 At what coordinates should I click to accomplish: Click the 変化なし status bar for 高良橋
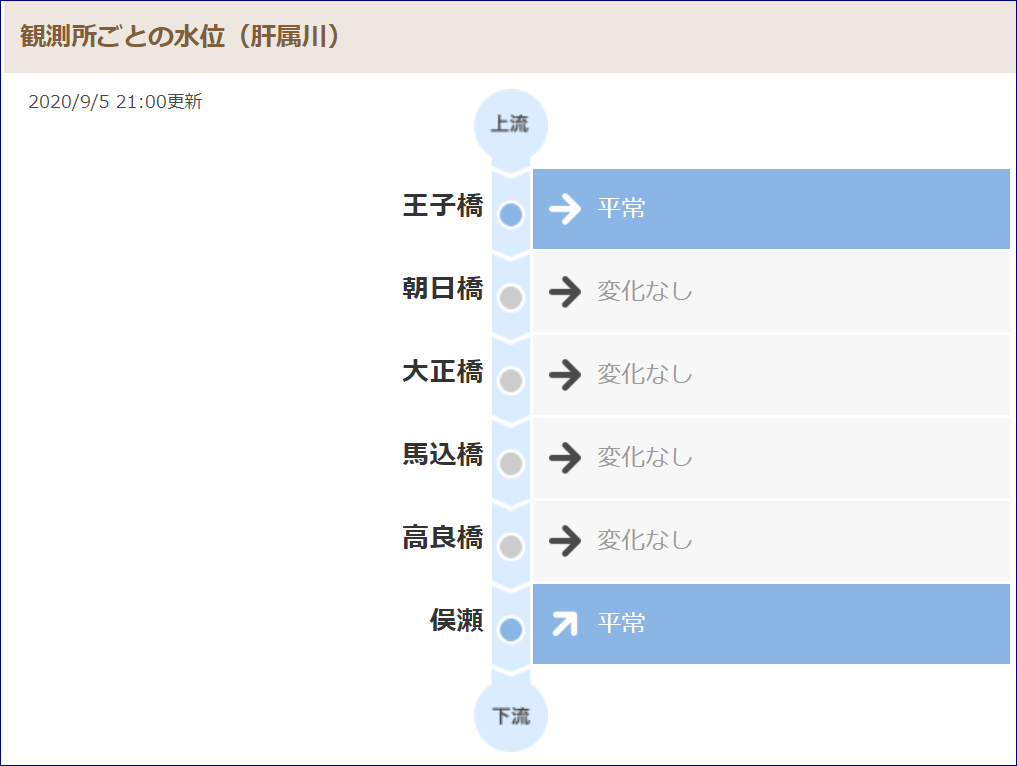[771, 541]
